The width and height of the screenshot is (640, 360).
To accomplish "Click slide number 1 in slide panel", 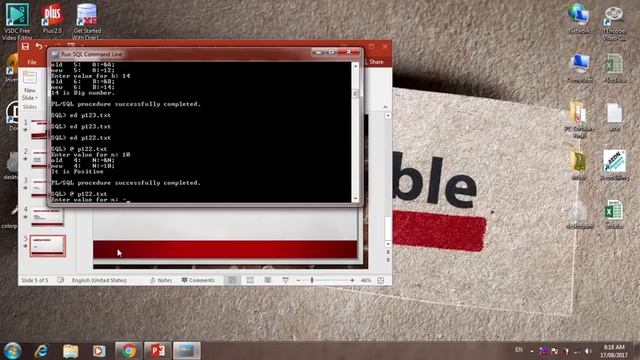I will [x=26, y=122].
